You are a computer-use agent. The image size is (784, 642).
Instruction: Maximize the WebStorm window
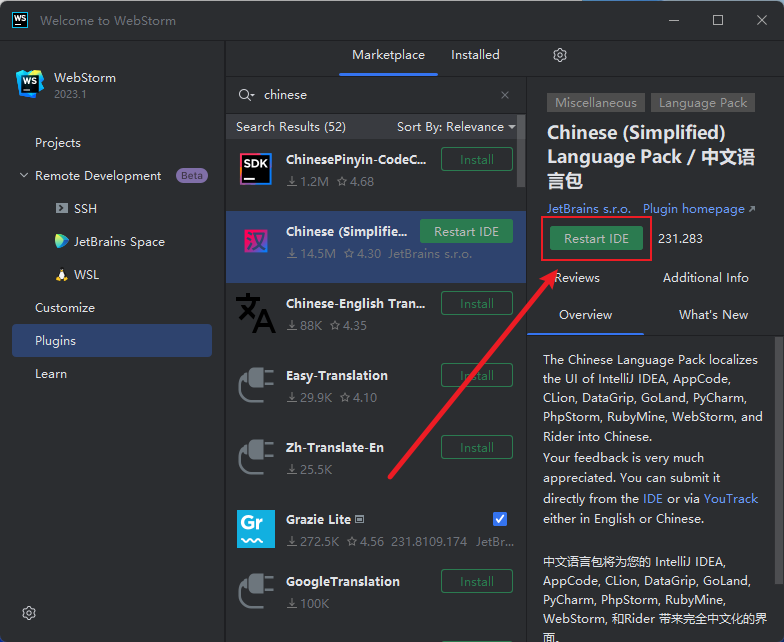[718, 20]
